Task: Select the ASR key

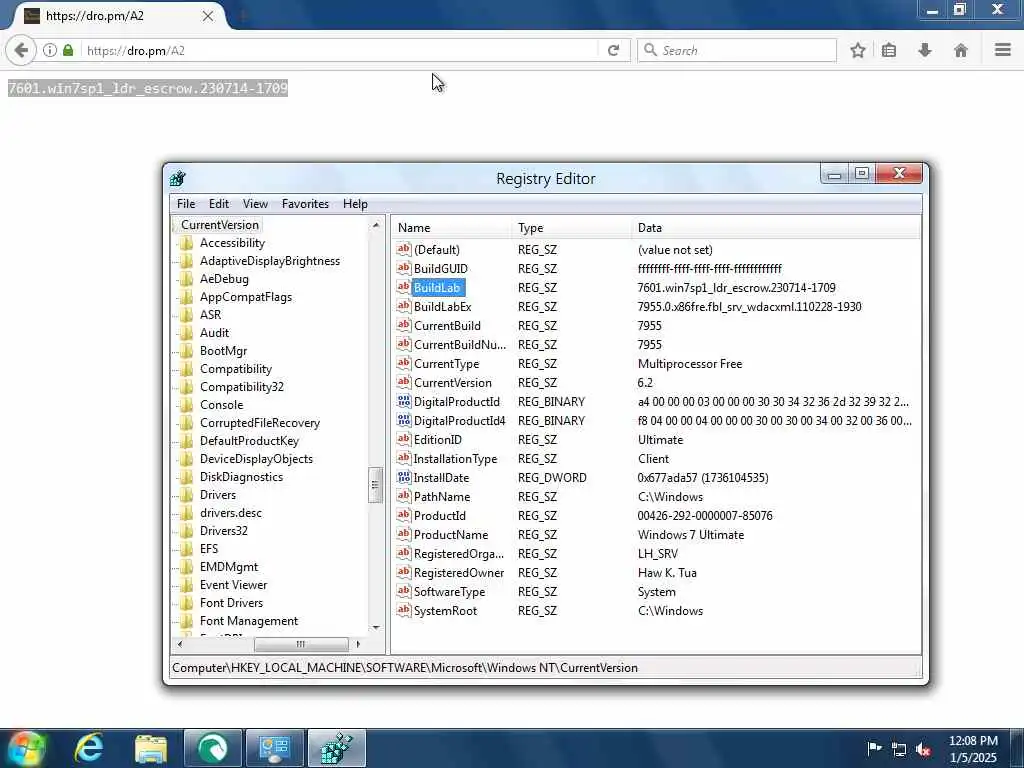Action: (210, 315)
